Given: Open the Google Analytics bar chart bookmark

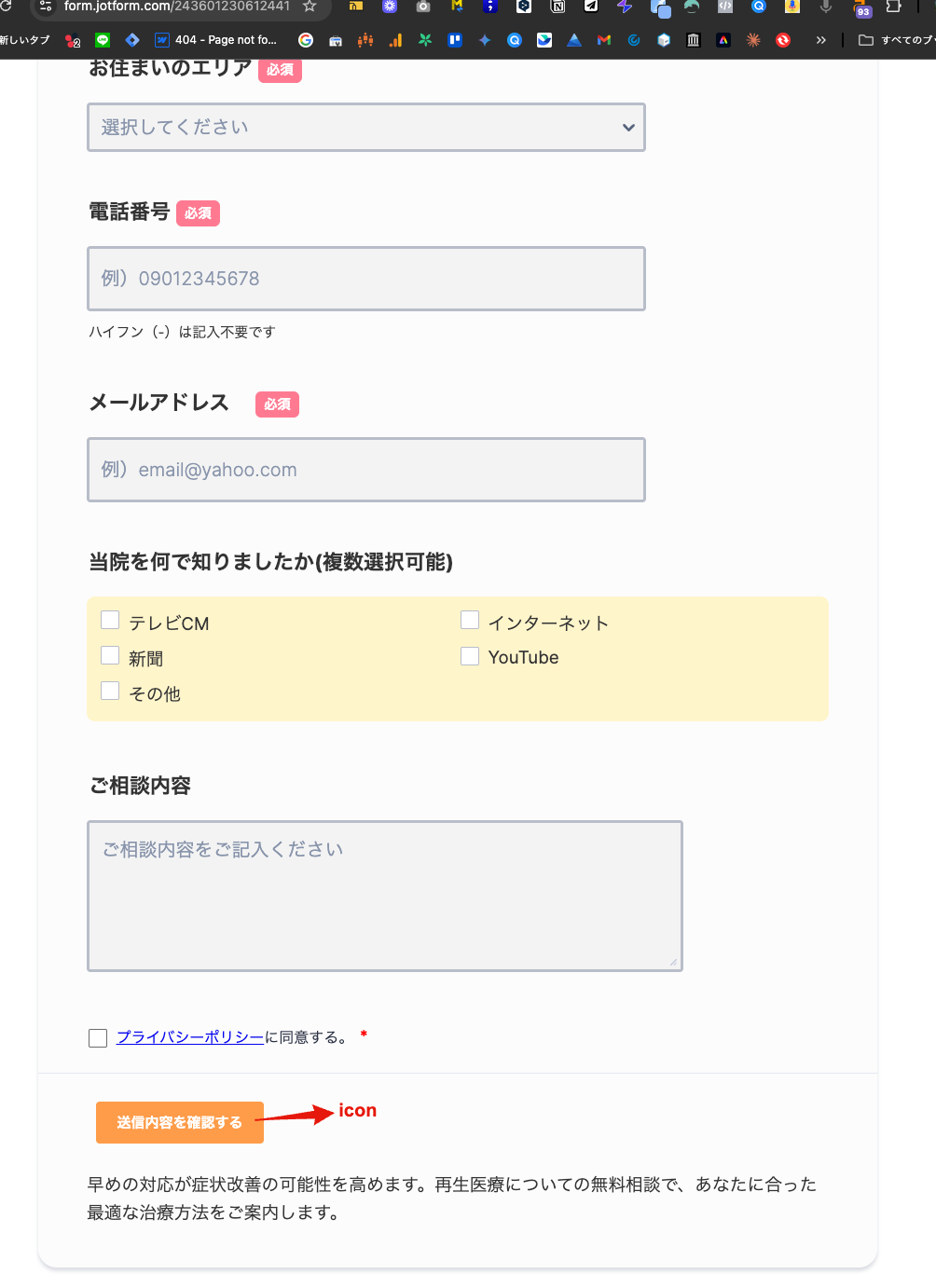Looking at the screenshot, I should click(x=395, y=40).
